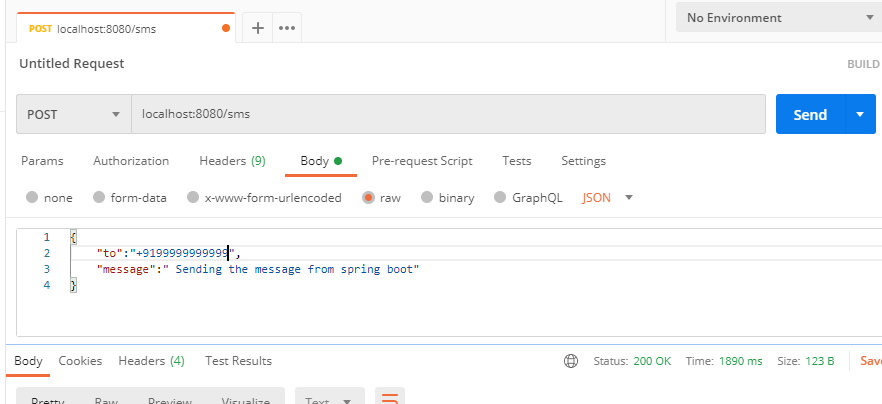Select 'x-www-form-urlencoded' body type
The image size is (882, 404).
264,197
